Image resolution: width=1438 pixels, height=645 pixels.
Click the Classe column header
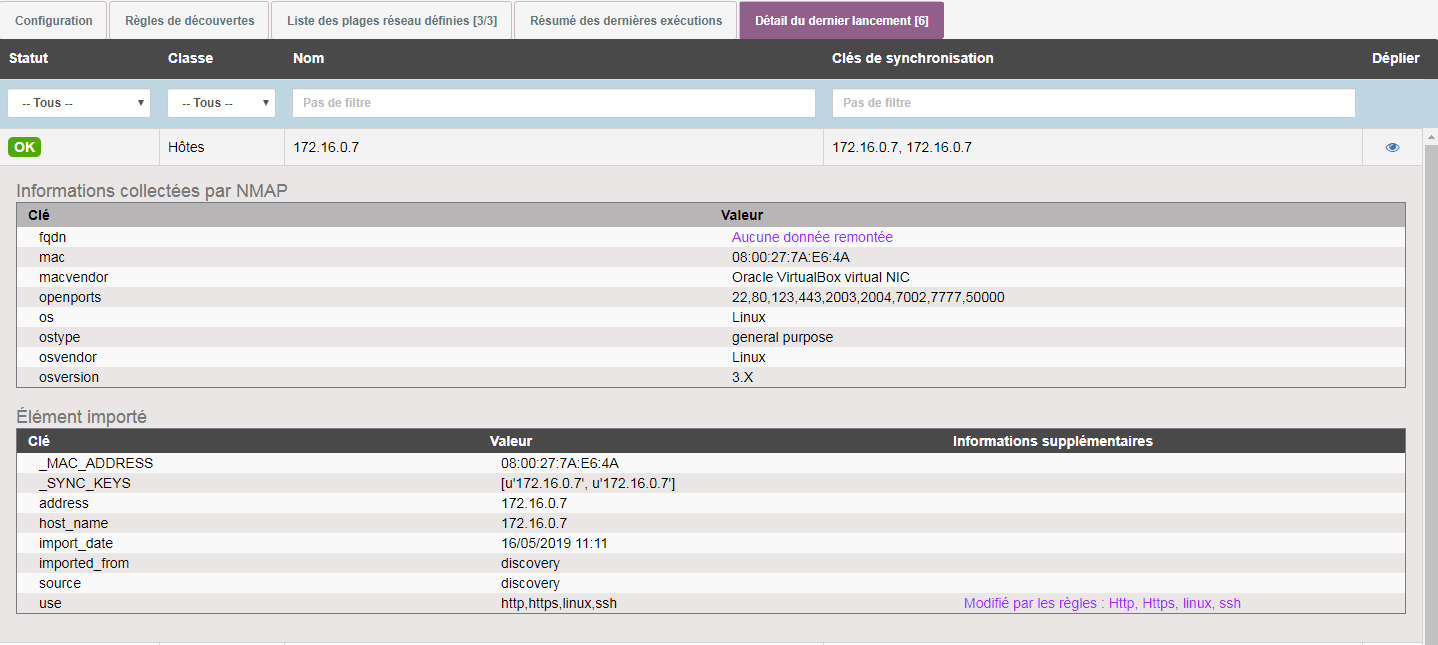tap(190, 58)
